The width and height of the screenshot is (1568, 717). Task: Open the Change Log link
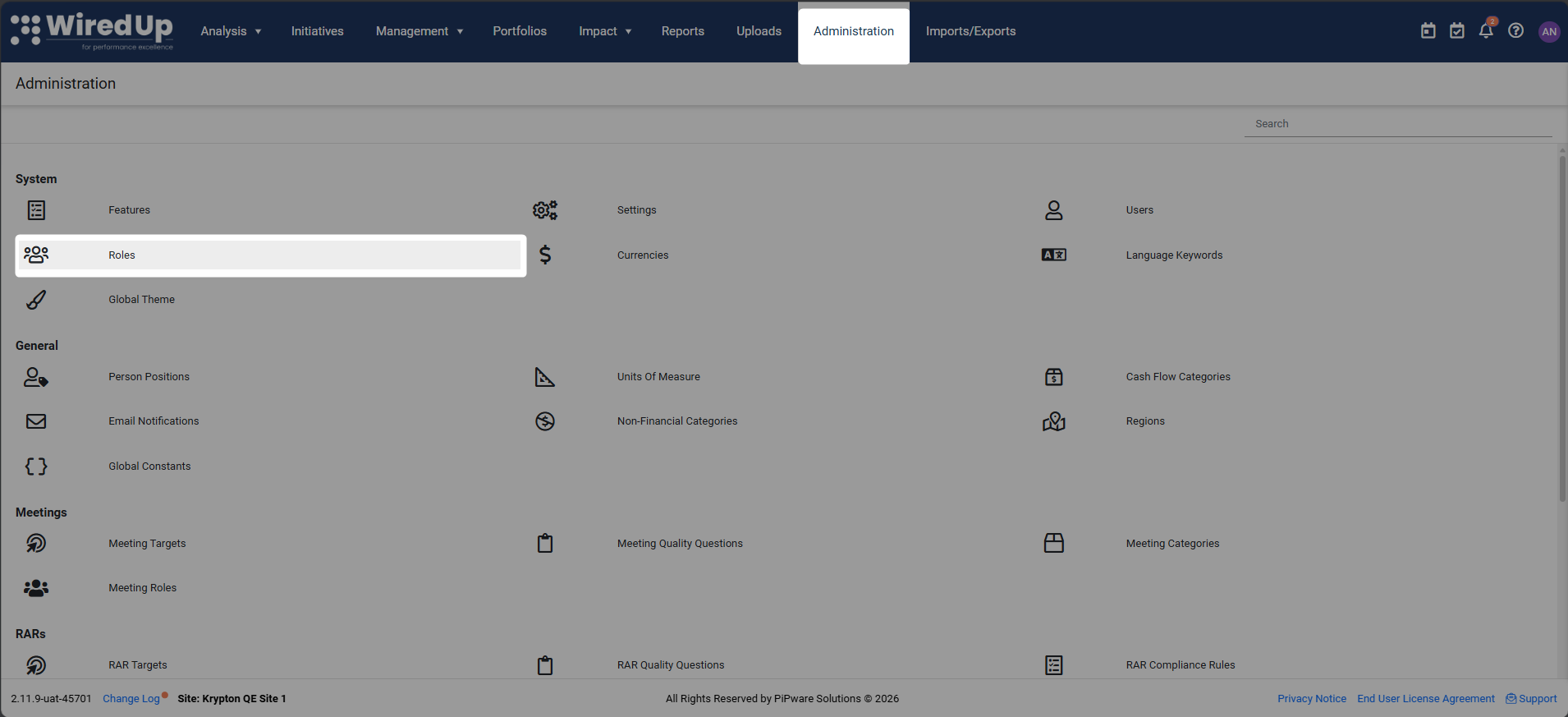(131, 699)
